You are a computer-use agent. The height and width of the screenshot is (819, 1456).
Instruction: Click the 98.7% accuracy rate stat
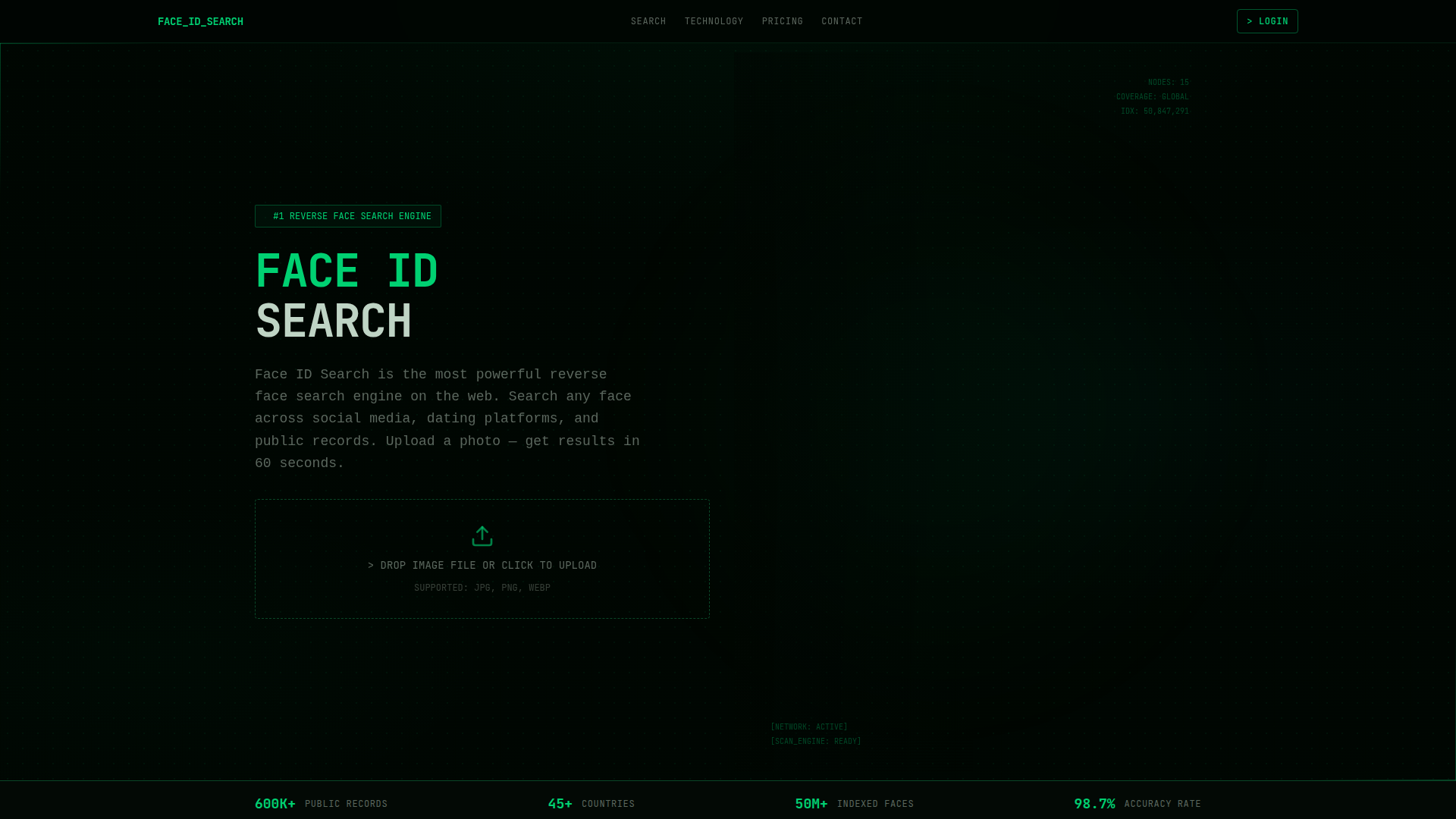1137,804
